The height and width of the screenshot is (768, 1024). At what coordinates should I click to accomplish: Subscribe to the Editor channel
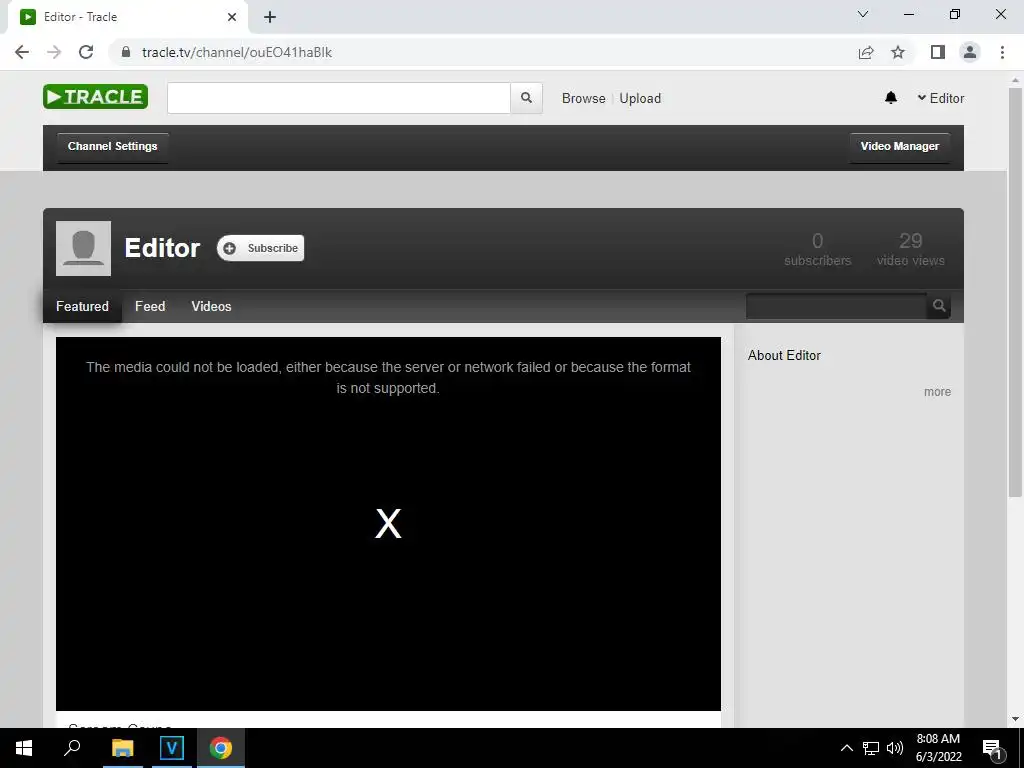pyautogui.click(x=261, y=248)
